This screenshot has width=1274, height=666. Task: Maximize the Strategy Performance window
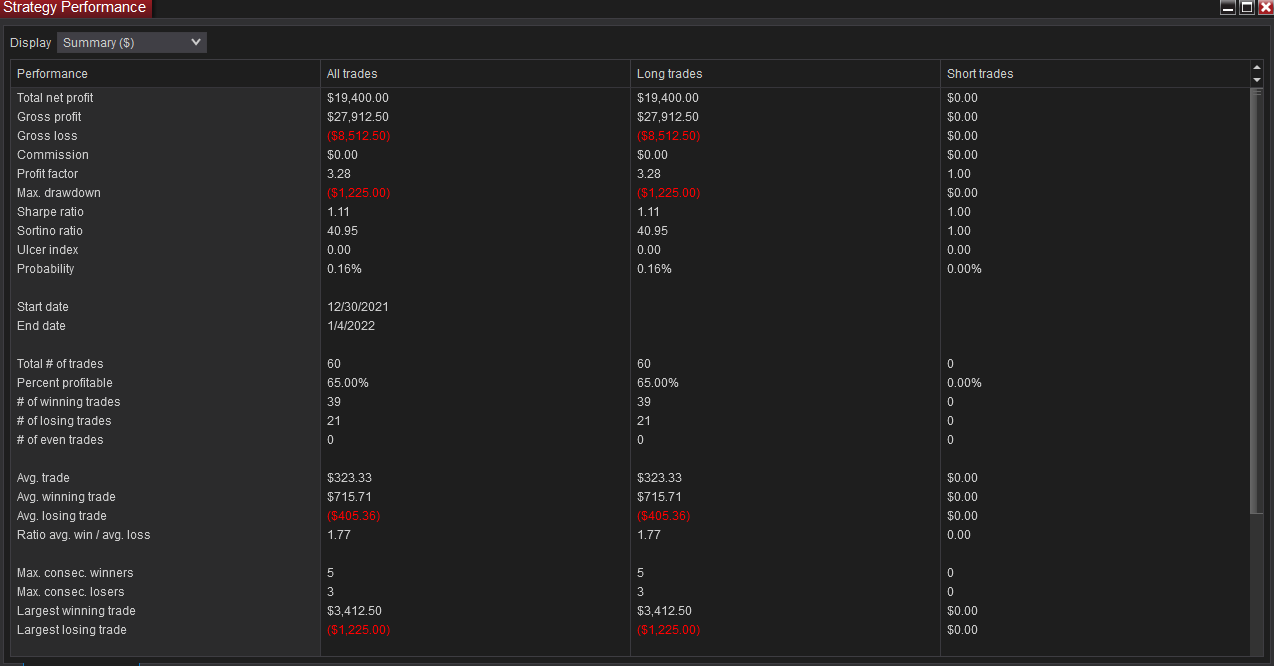click(1247, 8)
